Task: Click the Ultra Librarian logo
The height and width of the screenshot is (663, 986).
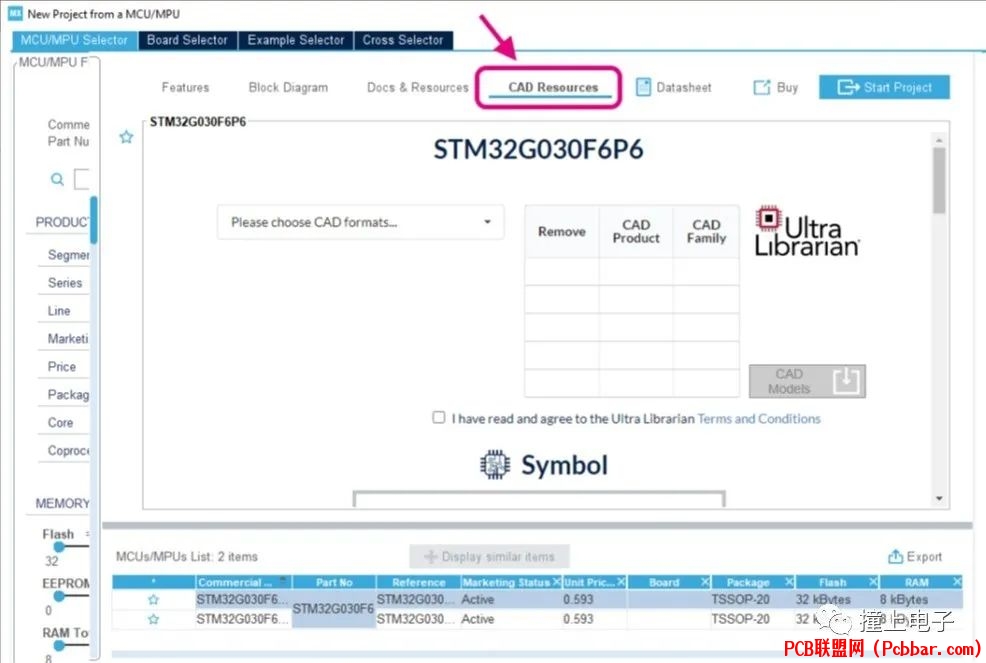Action: pos(807,231)
